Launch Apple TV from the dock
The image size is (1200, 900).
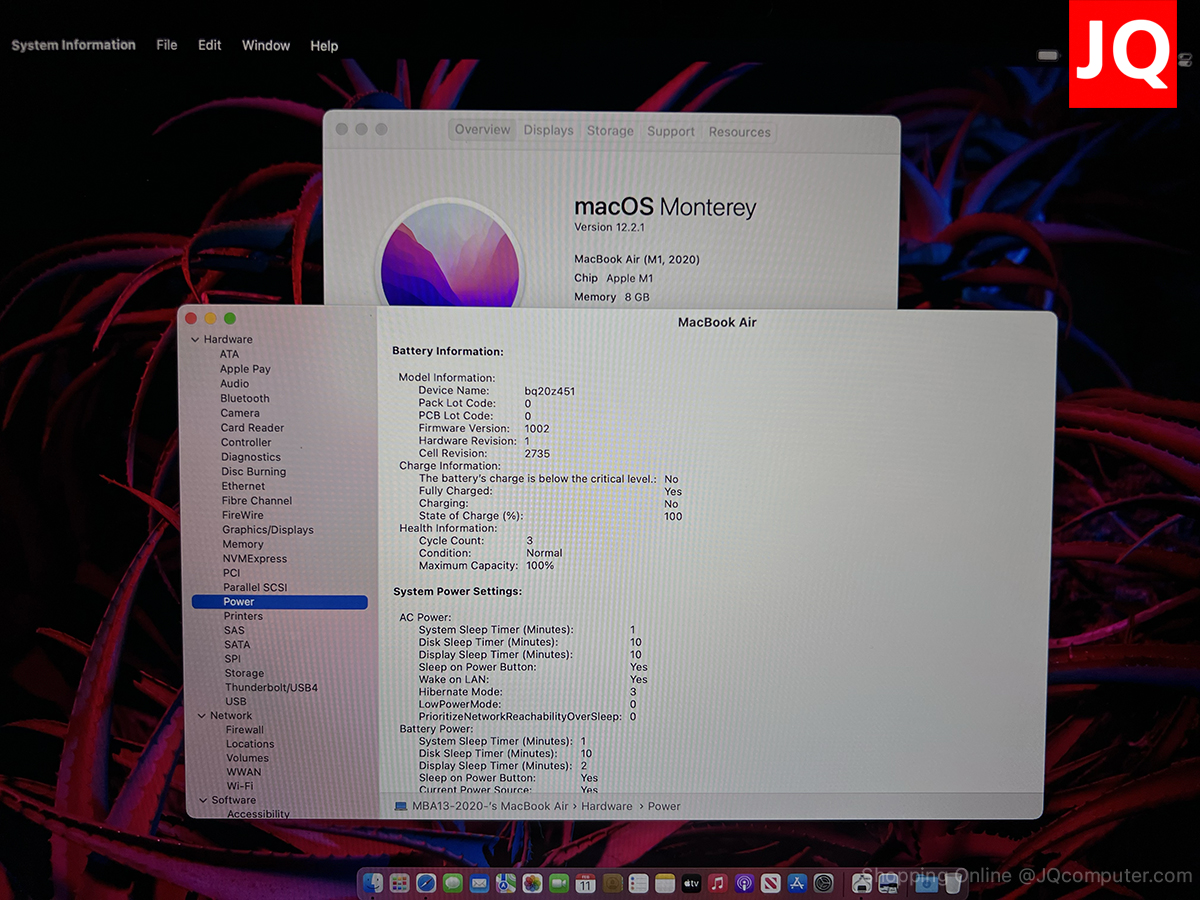[x=692, y=883]
